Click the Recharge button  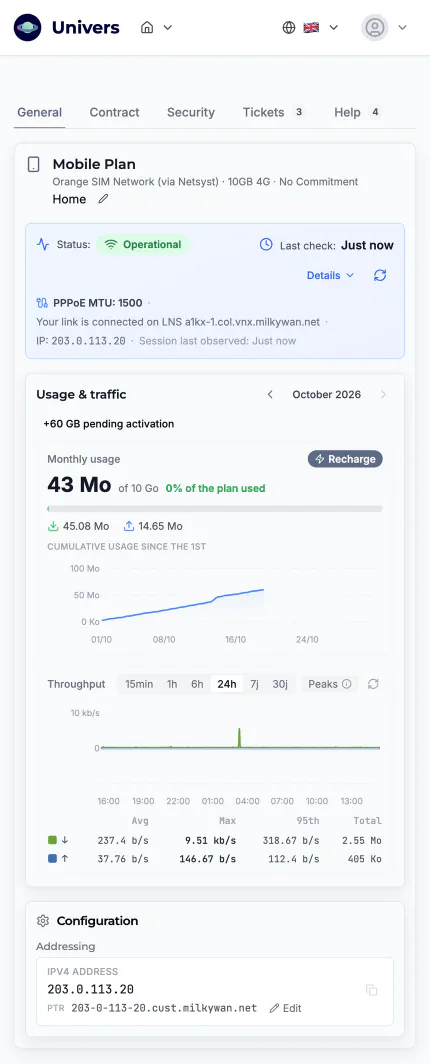coord(345,459)
